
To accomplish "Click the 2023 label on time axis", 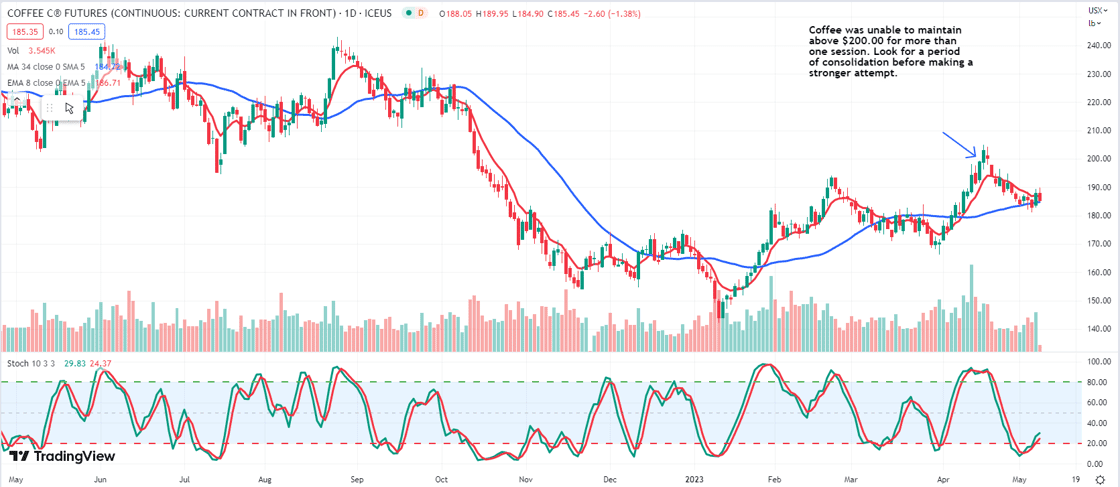I will (695, 478).
